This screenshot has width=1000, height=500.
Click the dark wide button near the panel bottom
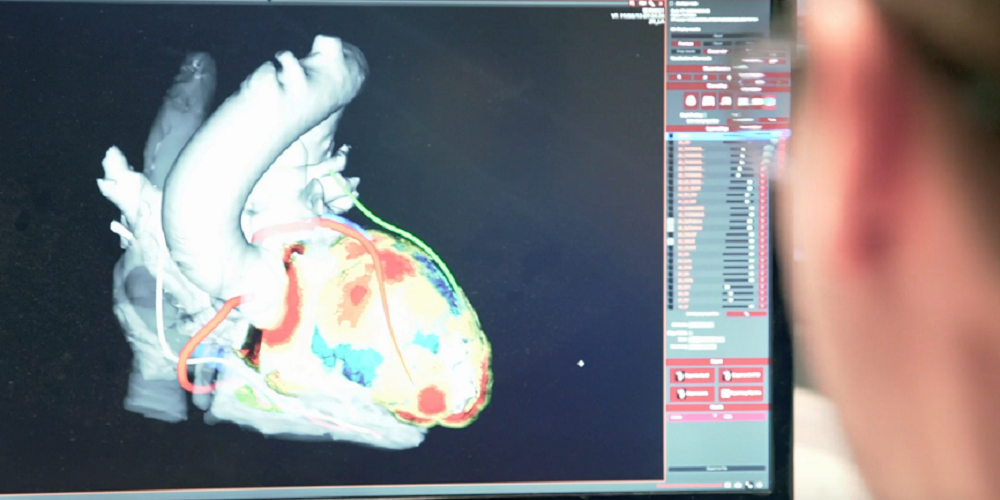pyautogui.click(x=717, y=469)
